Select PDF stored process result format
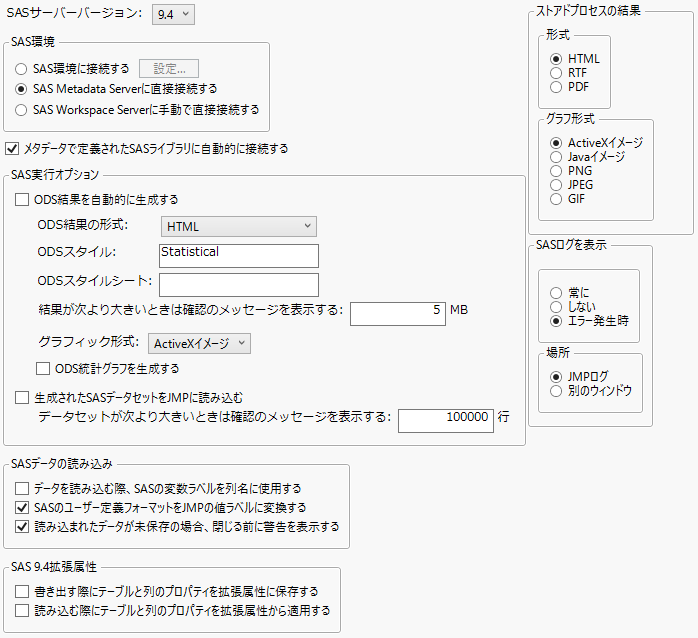The width and height of the screenshot is (698, 638). coord(556,87)
